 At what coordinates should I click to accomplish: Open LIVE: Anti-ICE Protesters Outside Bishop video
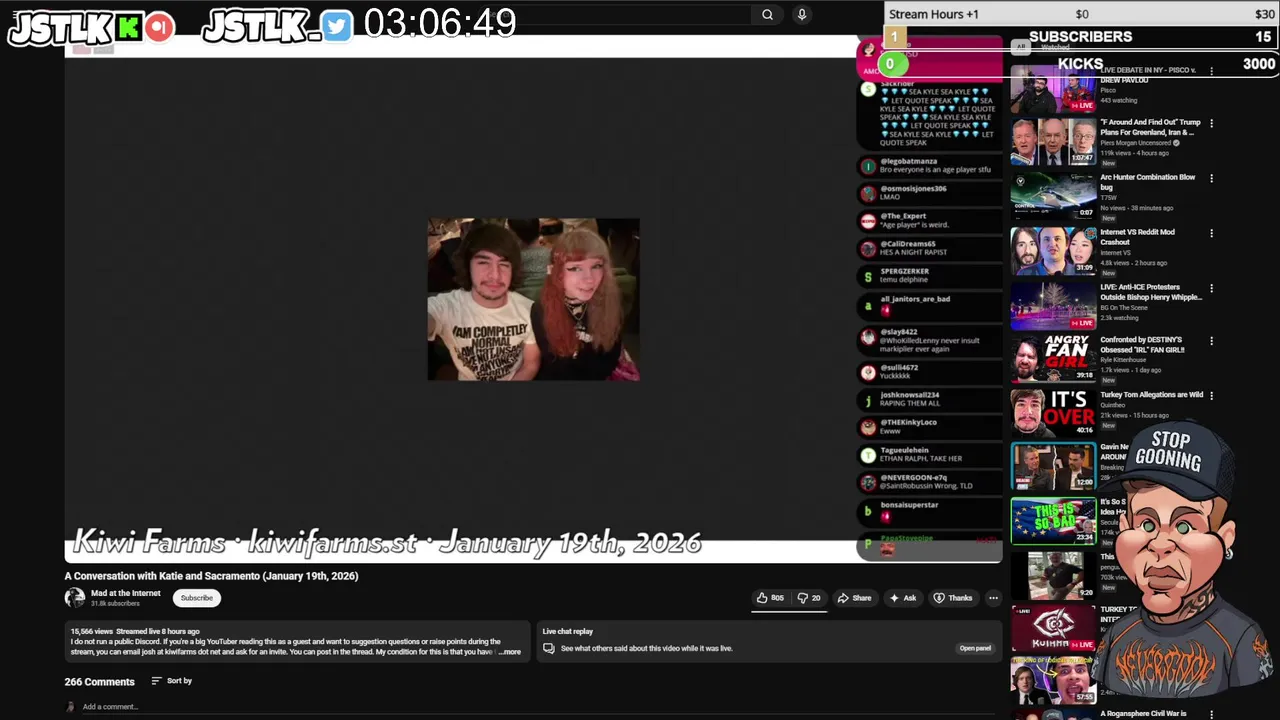coord(1151,292)
